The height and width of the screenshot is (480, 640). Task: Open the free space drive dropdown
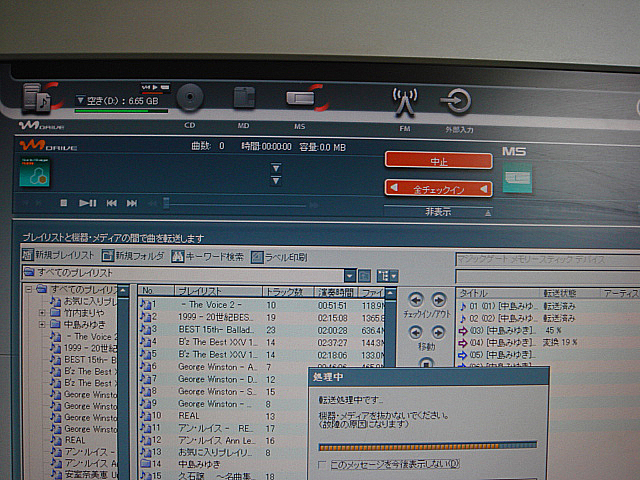click(x=80, y=100)
